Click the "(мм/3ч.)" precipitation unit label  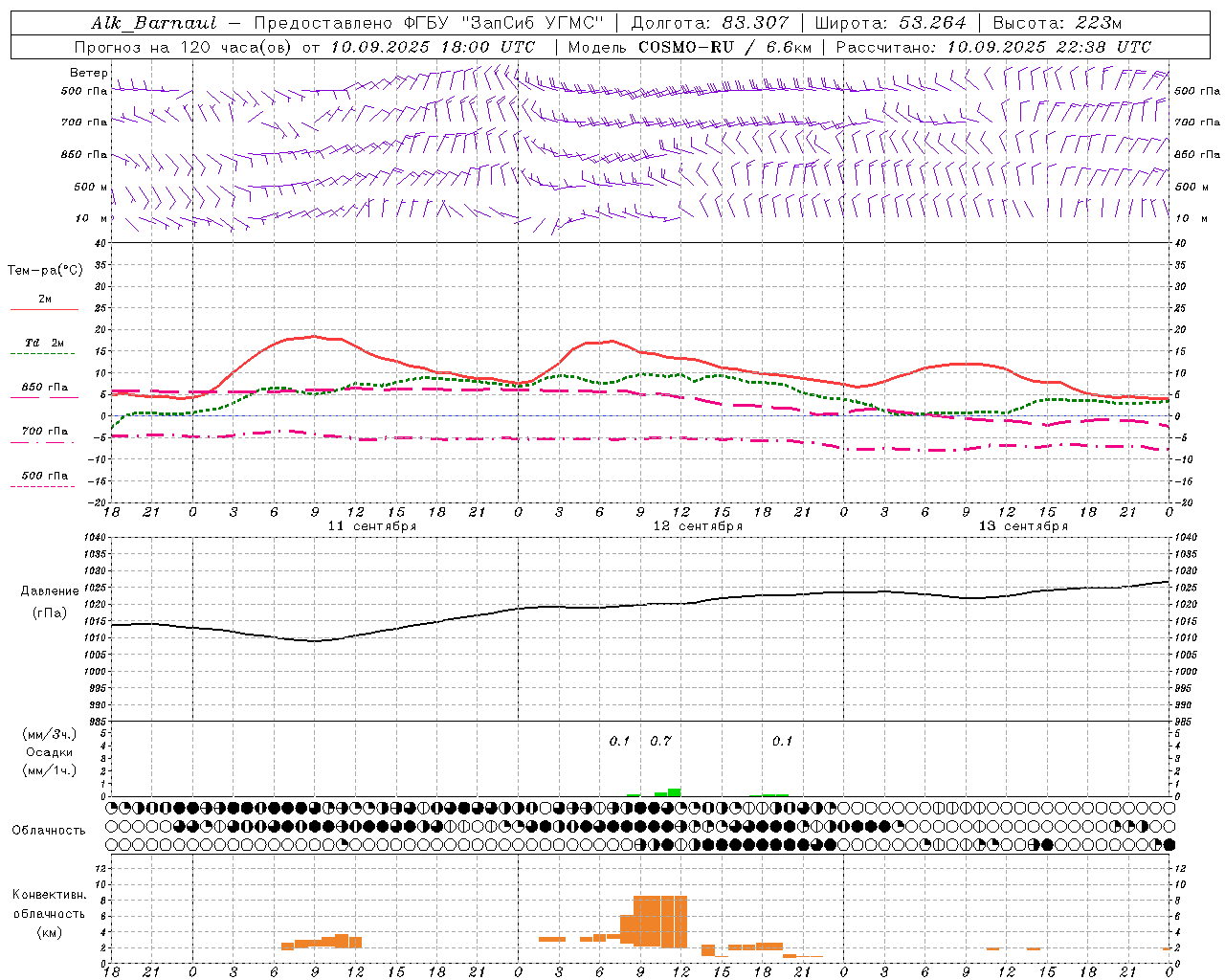[x=50, y=734]
